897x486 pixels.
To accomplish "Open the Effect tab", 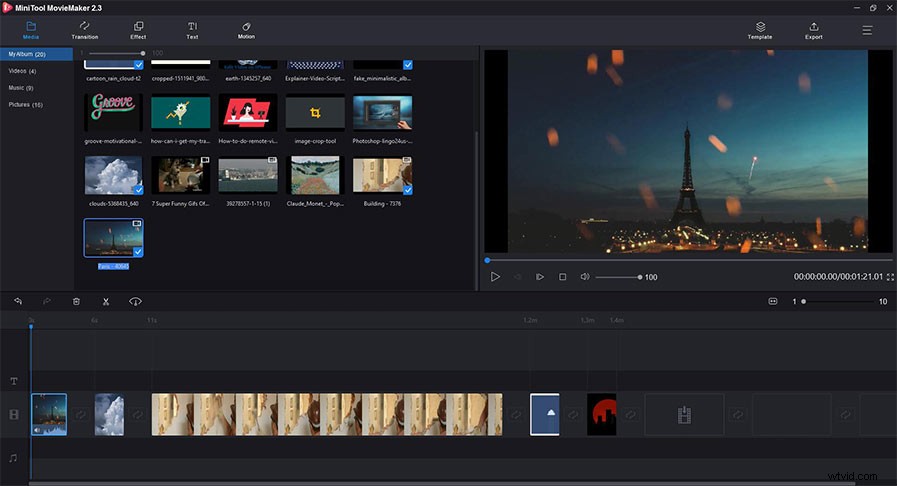I will (x=138, y=30).
